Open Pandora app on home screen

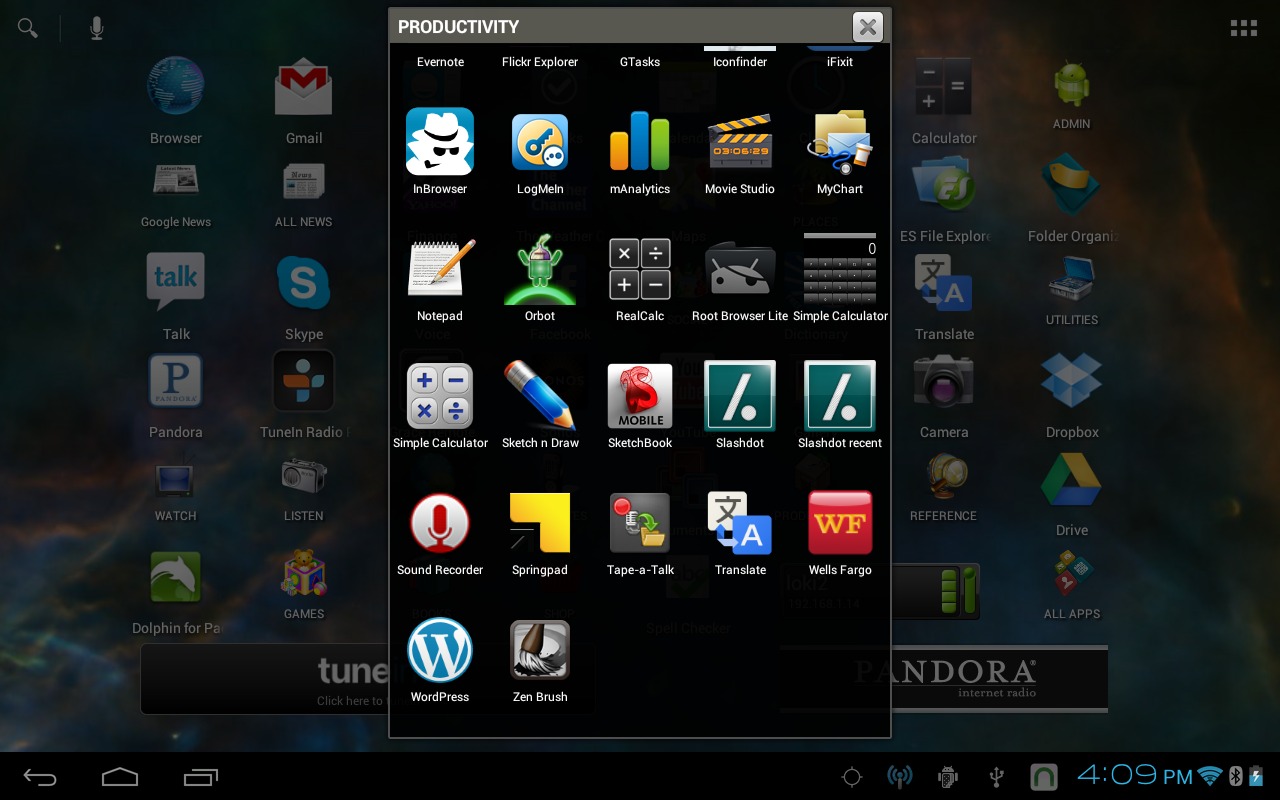tap(176, 396)
